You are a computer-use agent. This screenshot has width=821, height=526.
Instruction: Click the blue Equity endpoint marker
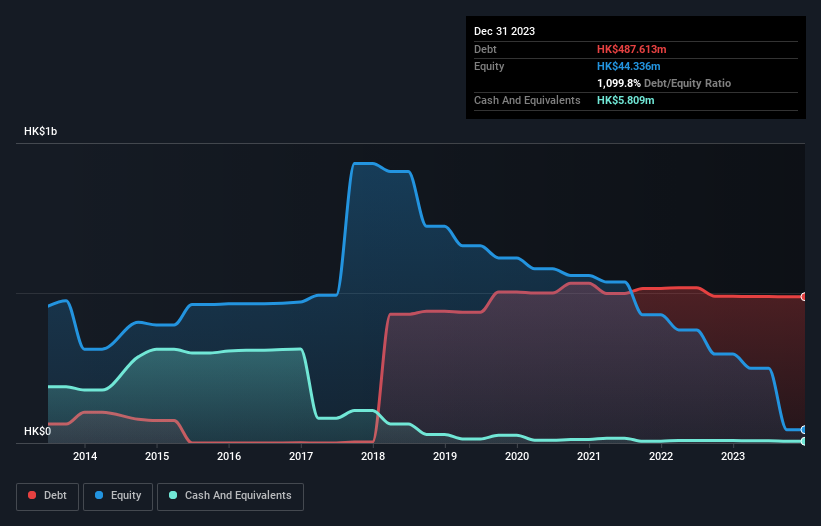point(804,430)
